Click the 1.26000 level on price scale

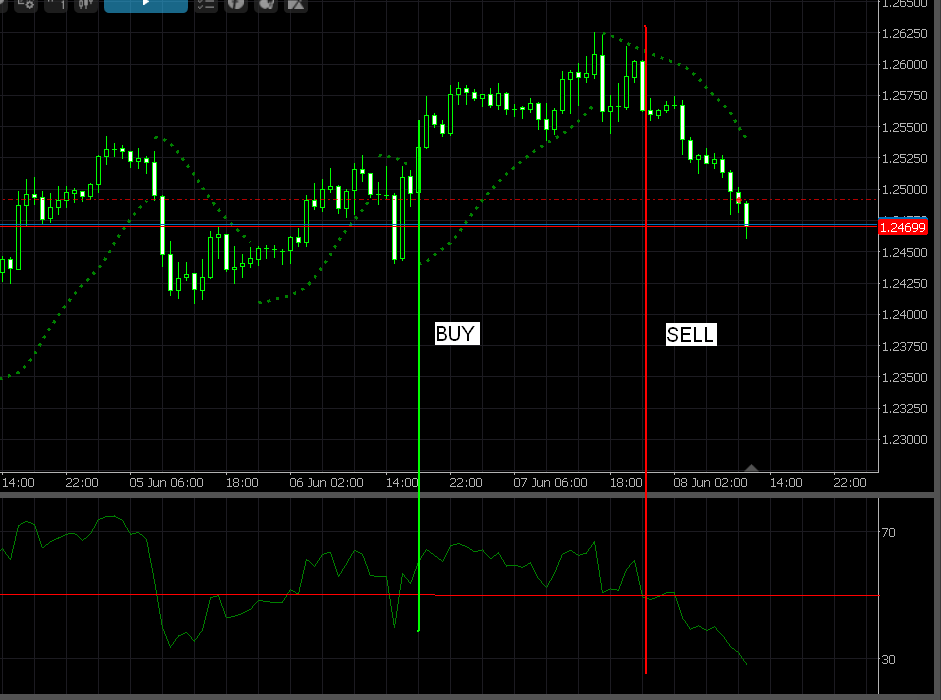click(x=908, y=65)
